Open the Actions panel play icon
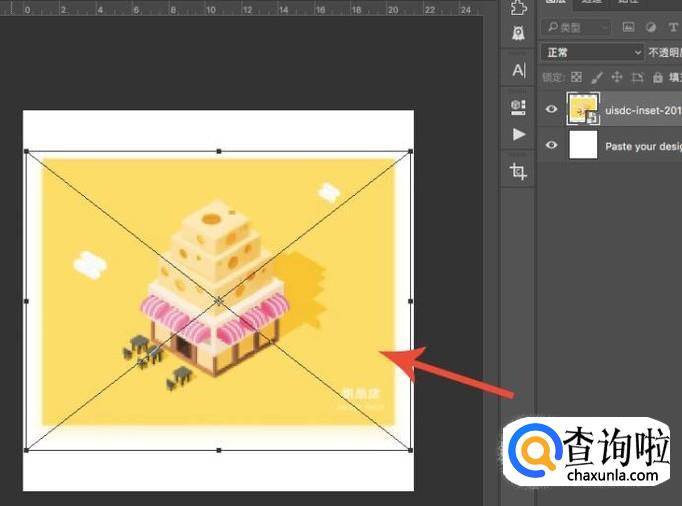682x506 pixels. coord(518,134)
